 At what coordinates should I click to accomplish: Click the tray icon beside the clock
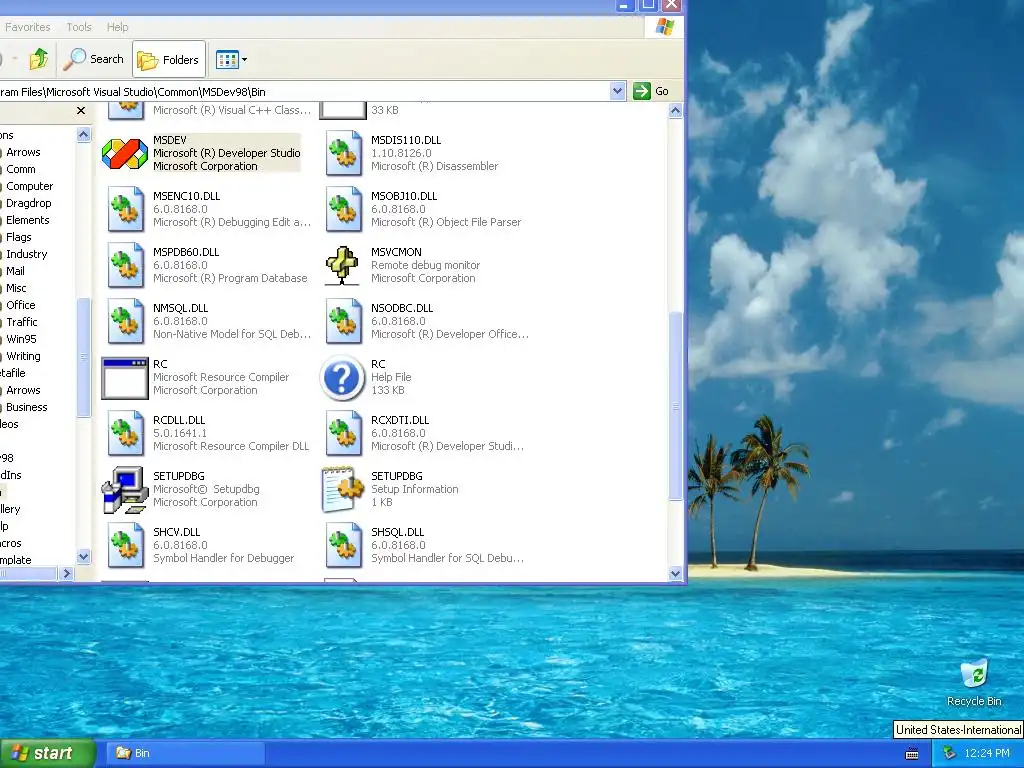click(949, 753)
